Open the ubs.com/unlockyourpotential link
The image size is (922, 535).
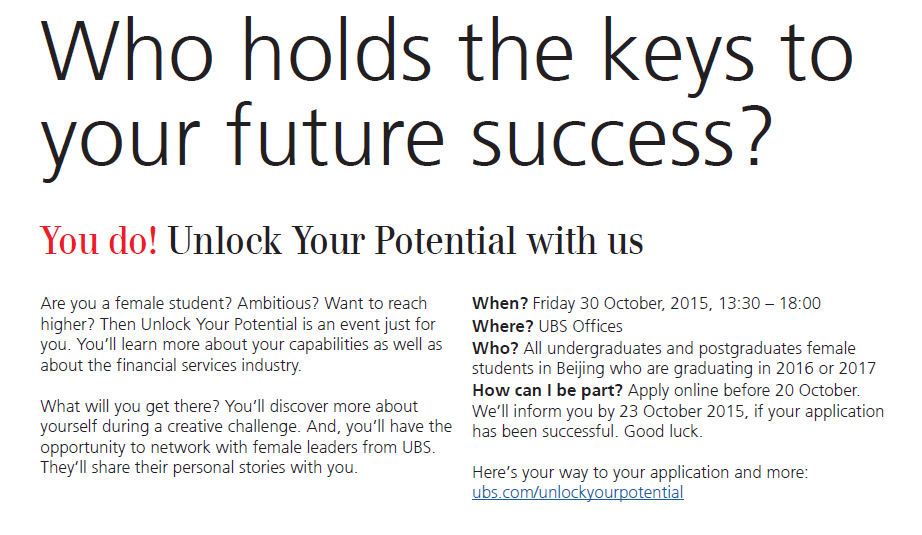[x=577, y=492]
